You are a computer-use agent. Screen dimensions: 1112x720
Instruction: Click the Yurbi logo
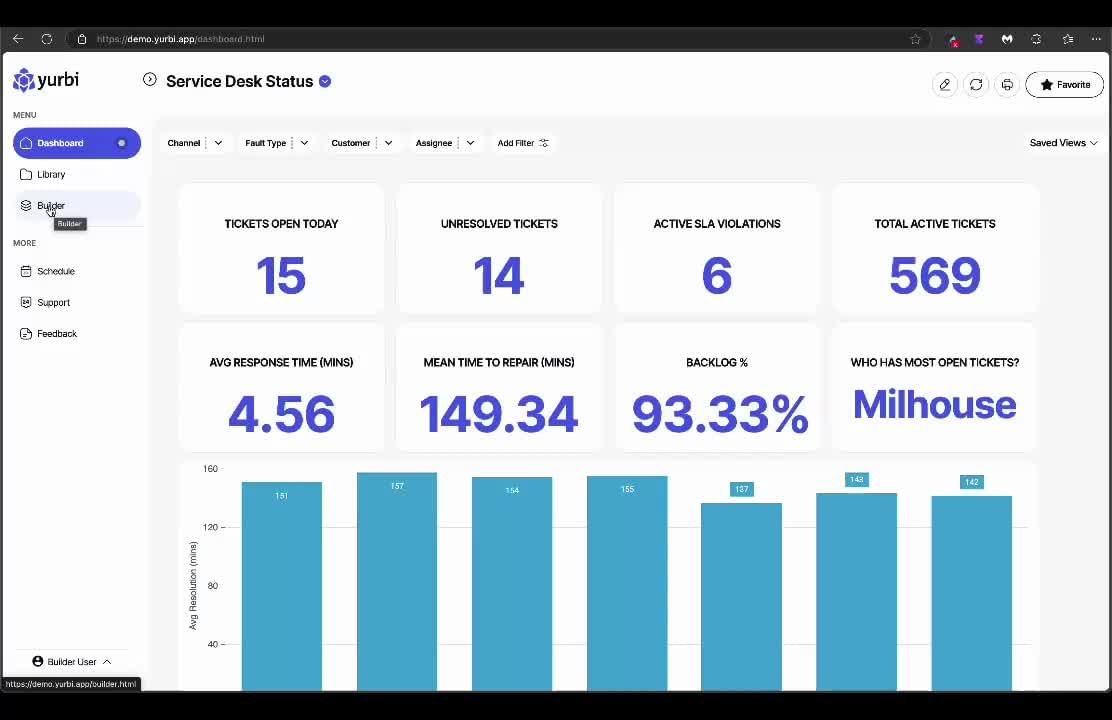click(x=46, y=81)
